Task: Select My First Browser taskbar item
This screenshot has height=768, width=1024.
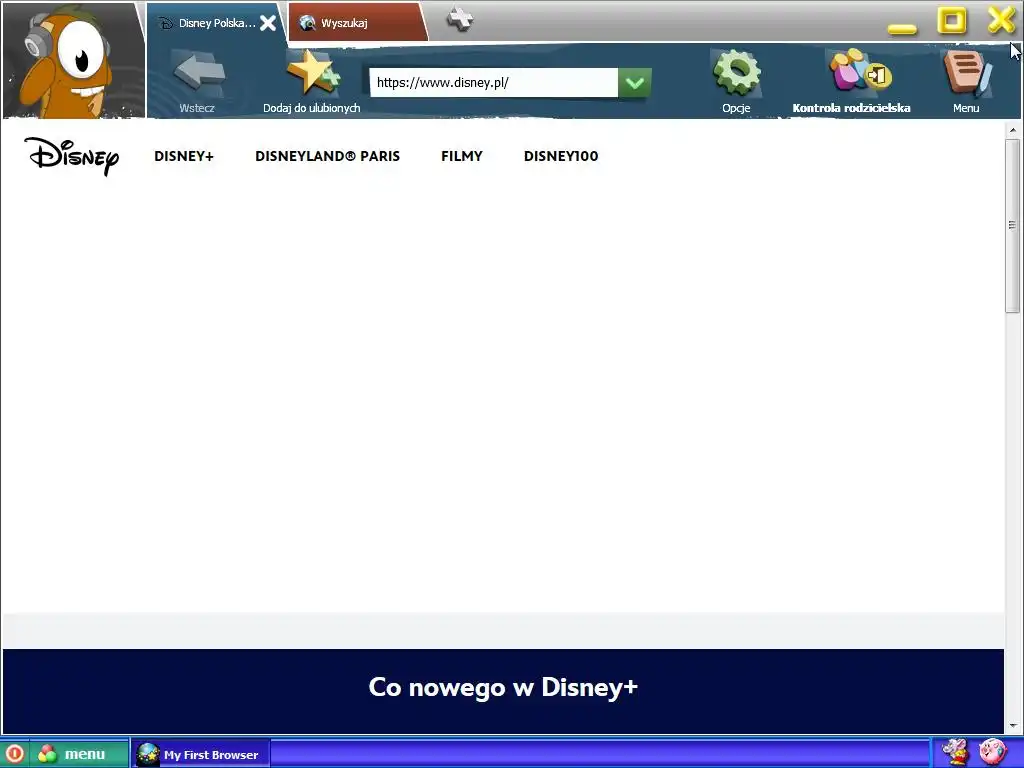Action: pyautogui.click(x=200, y=754)
